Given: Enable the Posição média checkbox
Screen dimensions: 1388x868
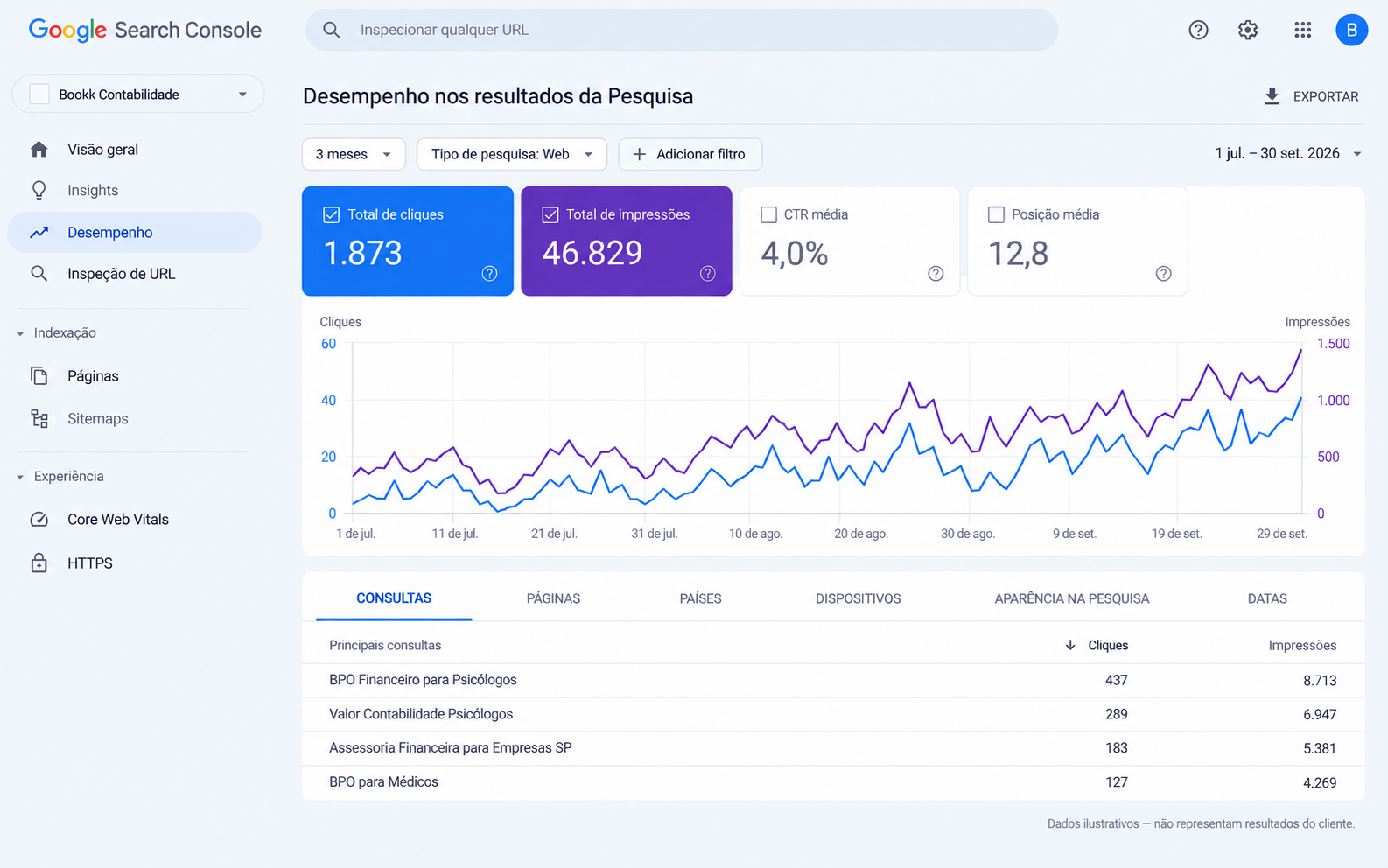Looking at the screenshot, I should (x=996, y=214).
